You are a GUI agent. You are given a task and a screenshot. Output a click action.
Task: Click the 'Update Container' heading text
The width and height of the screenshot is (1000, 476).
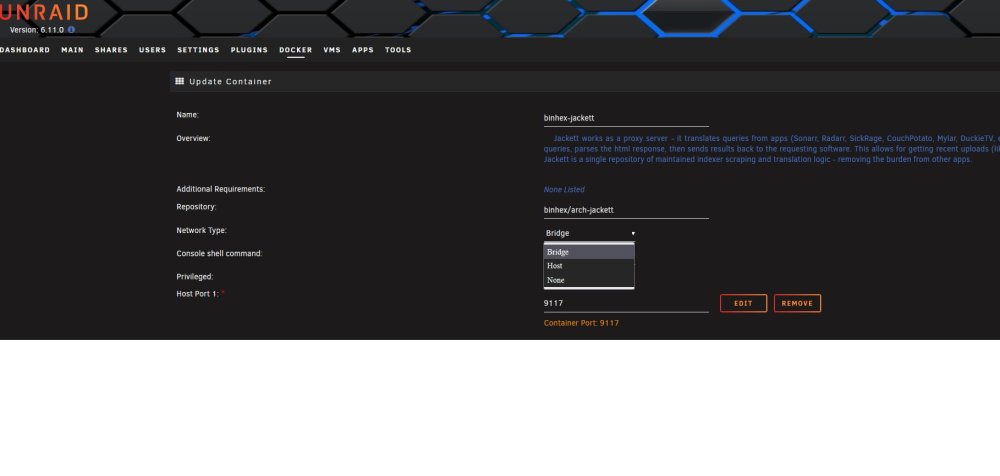click(230, 82)
